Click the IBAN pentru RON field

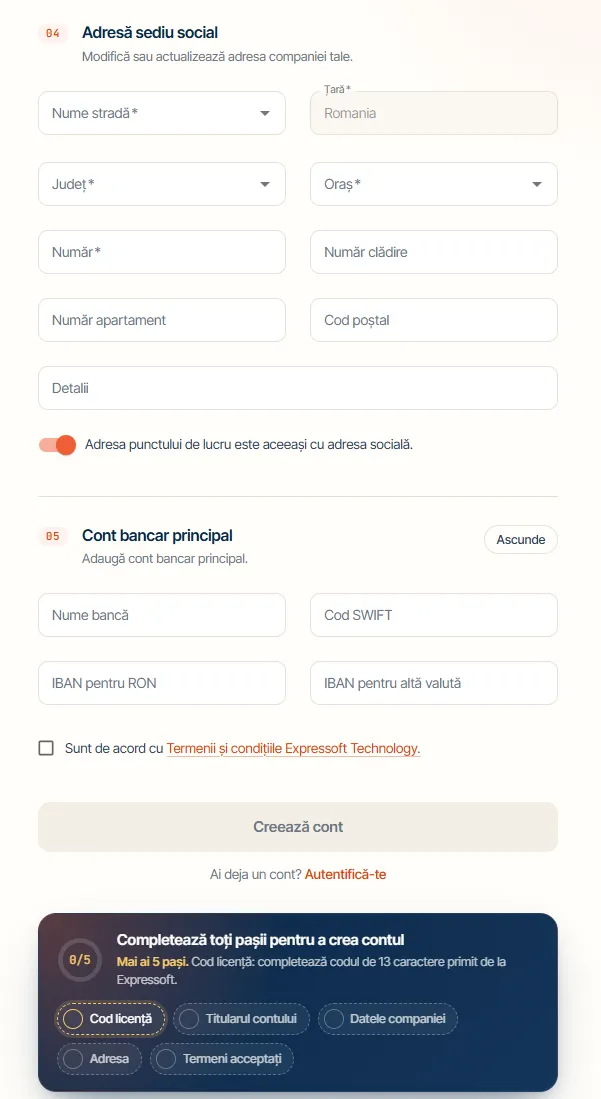[x=162, y=683]
